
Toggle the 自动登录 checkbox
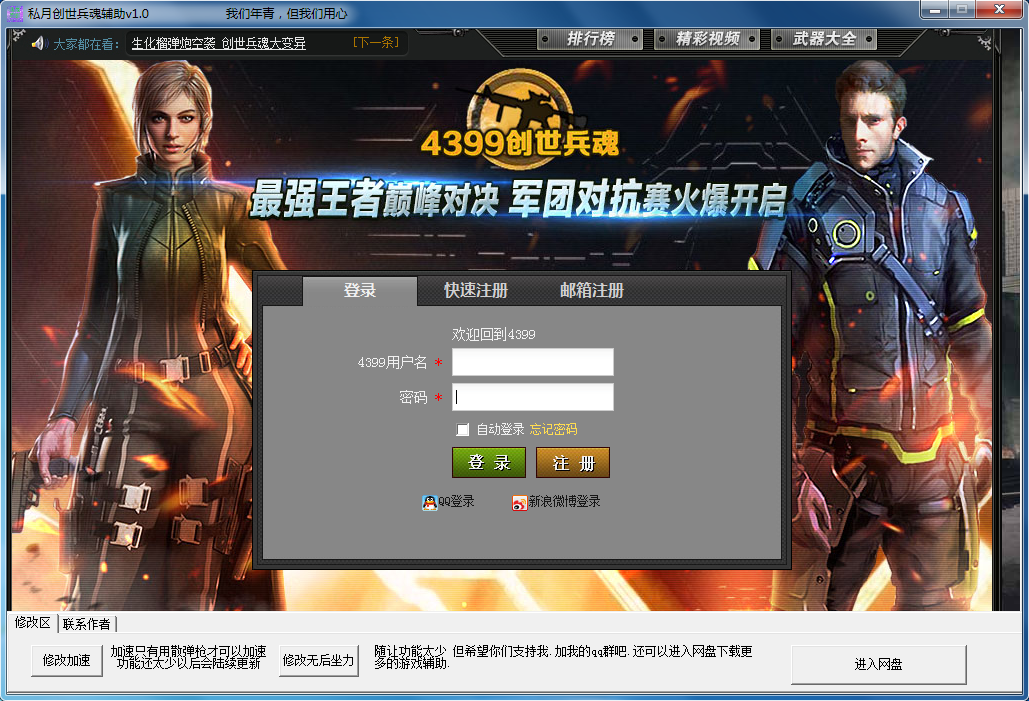pyautogui.click(x=463, y=429)
